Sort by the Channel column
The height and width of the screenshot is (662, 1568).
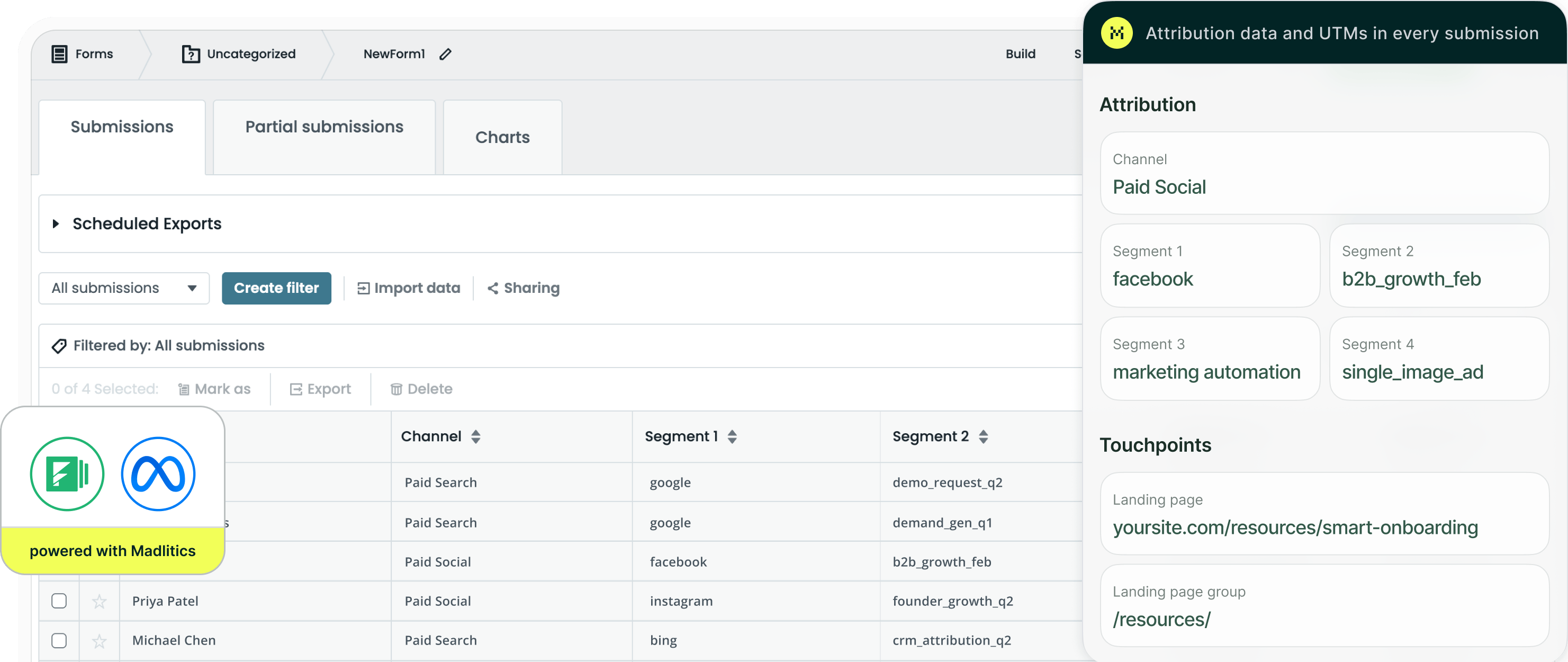[x=476, y=436]
